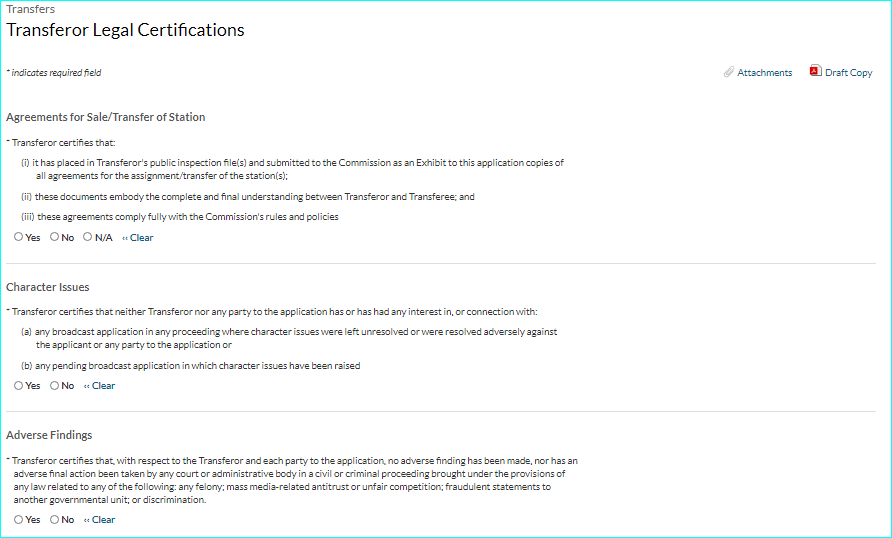Select No under Character Issues
This screenshot has height=538, width=892.
tap(55, 386)
